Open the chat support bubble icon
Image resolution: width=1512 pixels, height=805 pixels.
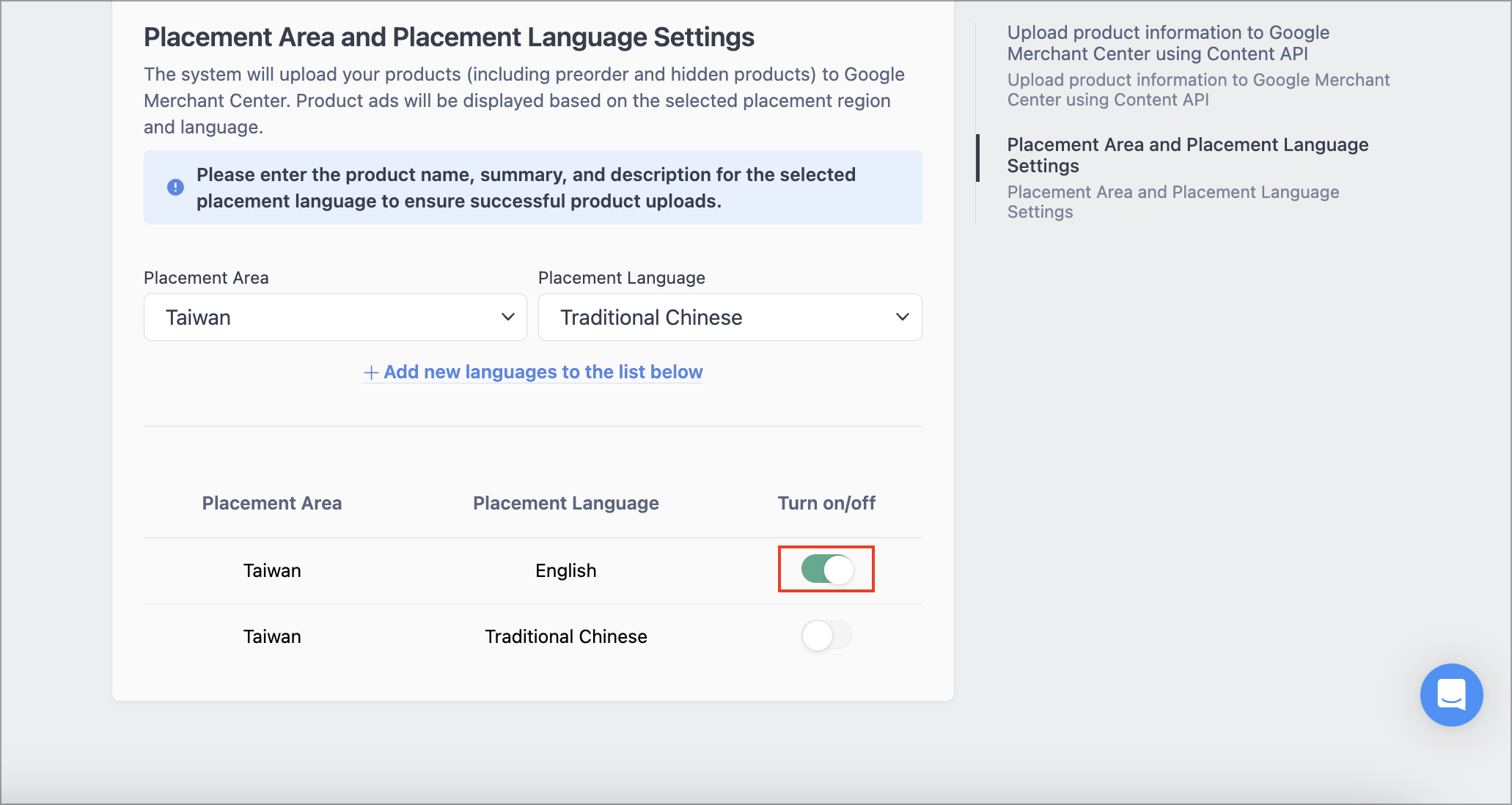tap(1451, 695)
